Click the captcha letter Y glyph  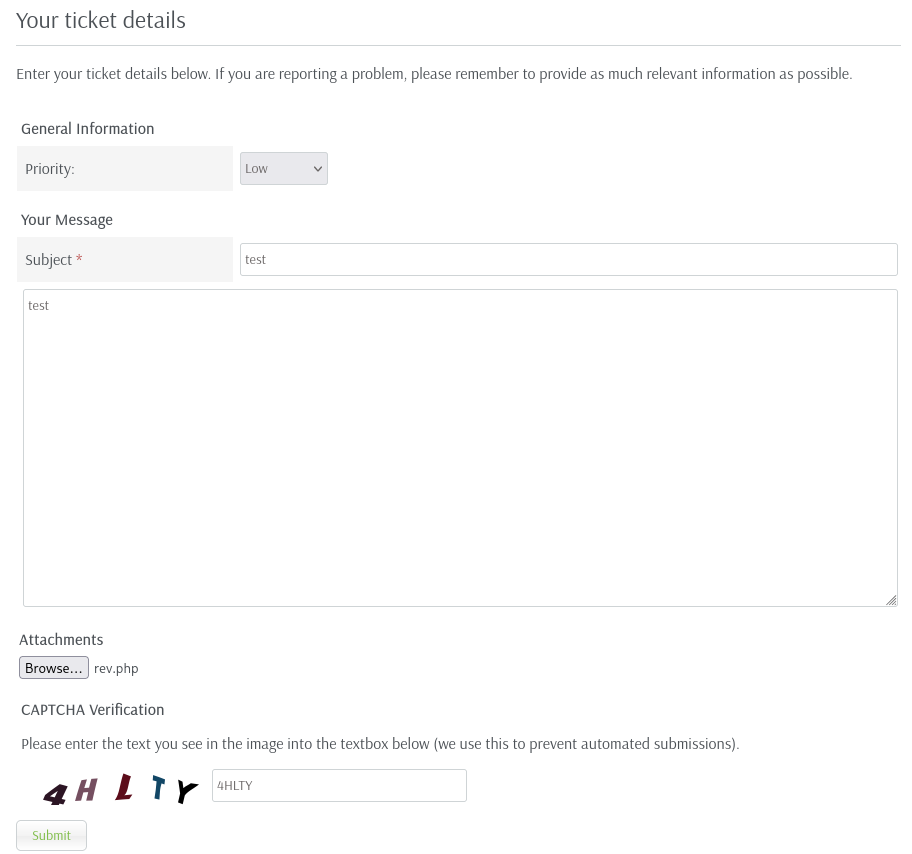click(187, 792)
